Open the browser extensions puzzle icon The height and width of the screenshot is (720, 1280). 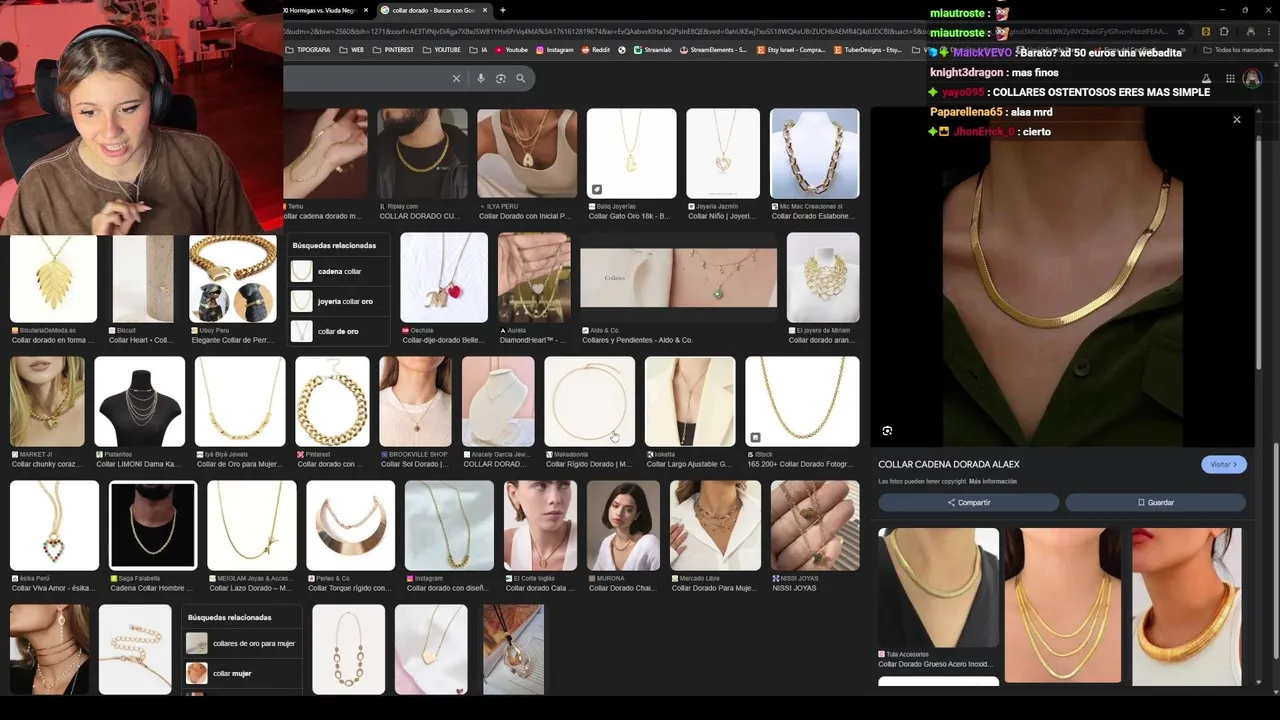pos(1224,32)
